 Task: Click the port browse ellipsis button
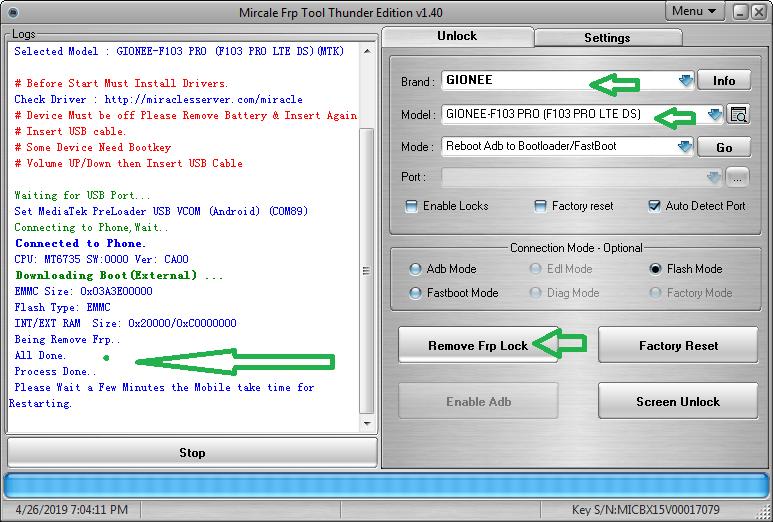pyautogui.click(x=737, y=178)
